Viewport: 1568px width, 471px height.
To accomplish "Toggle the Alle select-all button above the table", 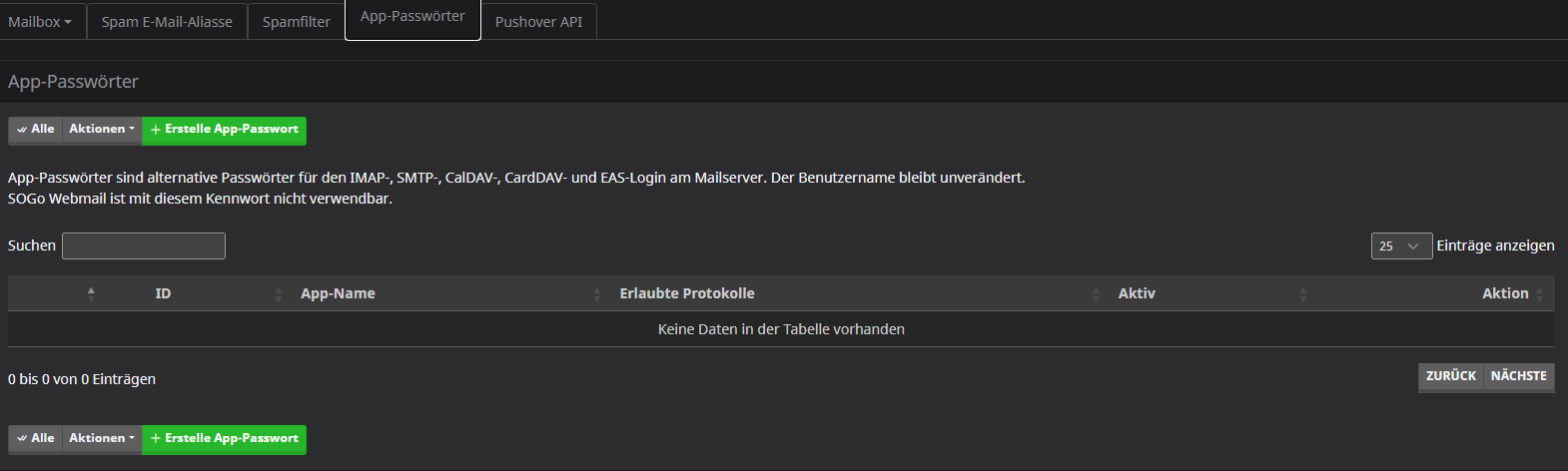I will pos(36,130).
